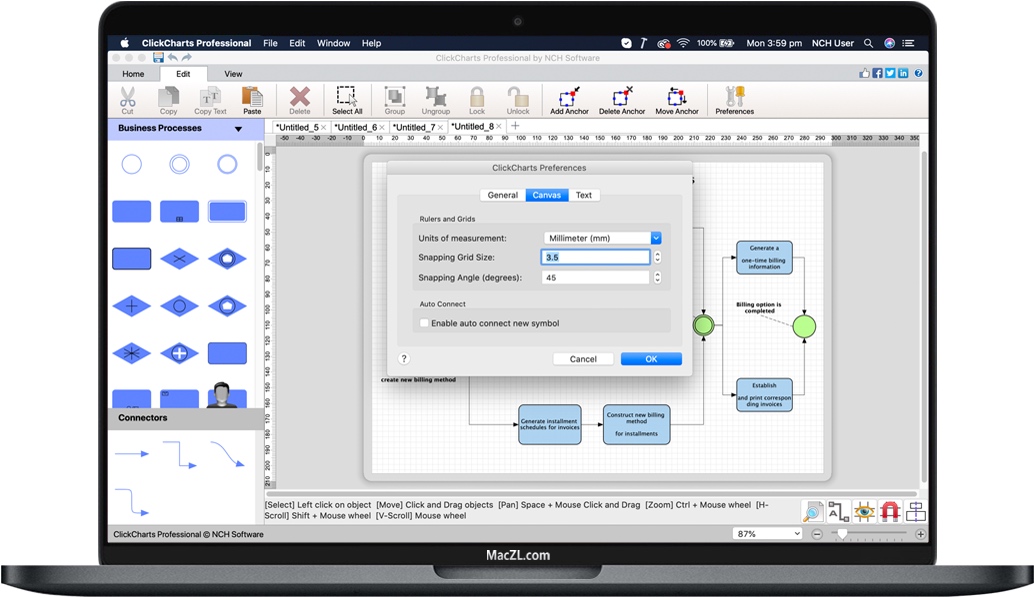Open the Add Anchor tool
1034x597 pixels.
pyautogui.click(x=568, y=99)
